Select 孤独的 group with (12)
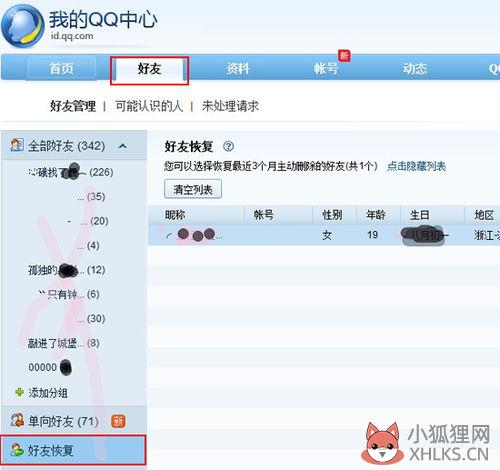 (x=67, y=270)
